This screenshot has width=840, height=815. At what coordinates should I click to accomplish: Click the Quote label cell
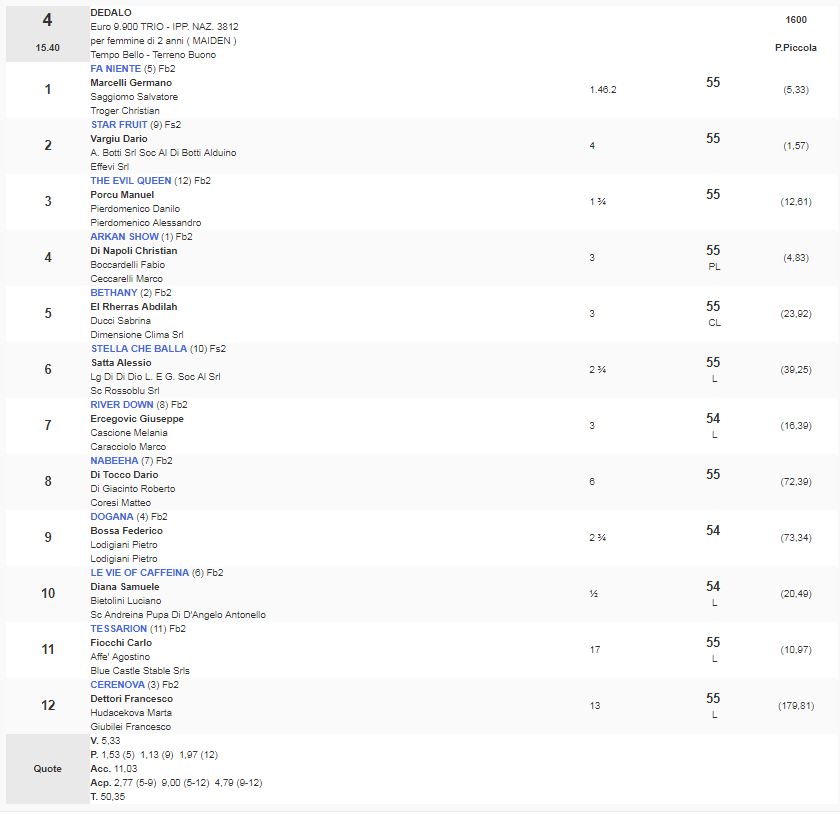pyautogui.click(x=47, y=769)
